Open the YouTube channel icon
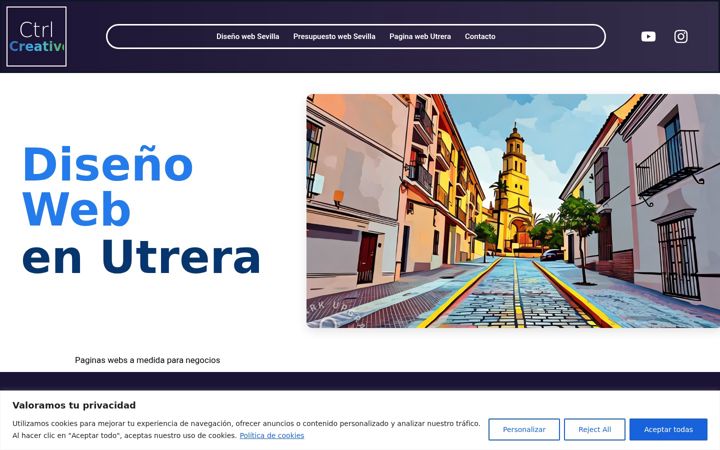 click(x=648, y=36)
